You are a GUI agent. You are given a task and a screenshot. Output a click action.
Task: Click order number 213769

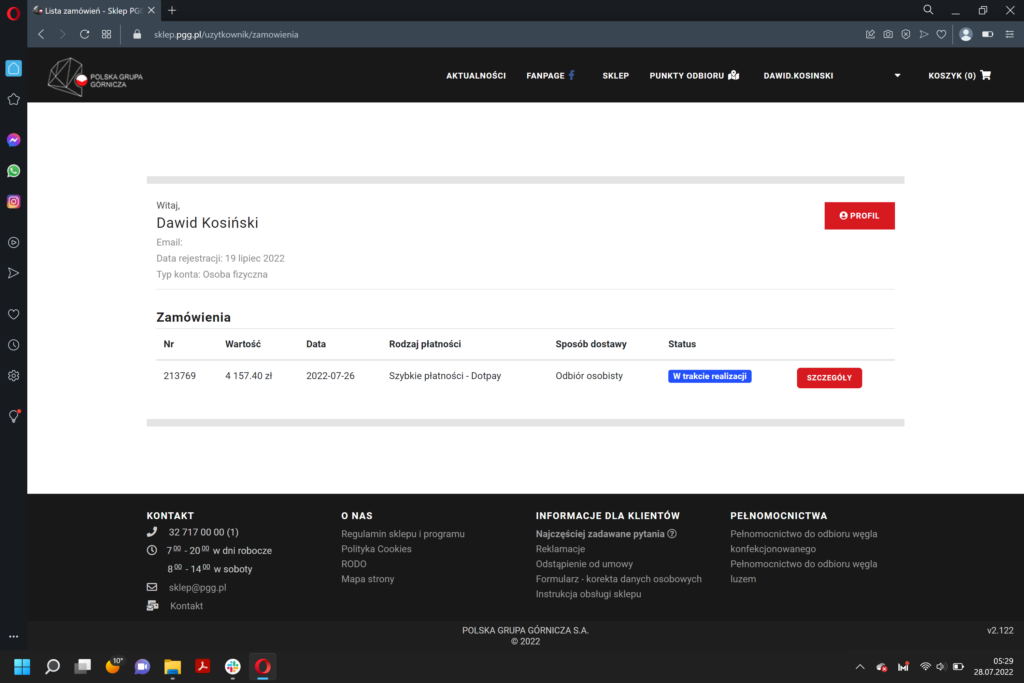180,375
